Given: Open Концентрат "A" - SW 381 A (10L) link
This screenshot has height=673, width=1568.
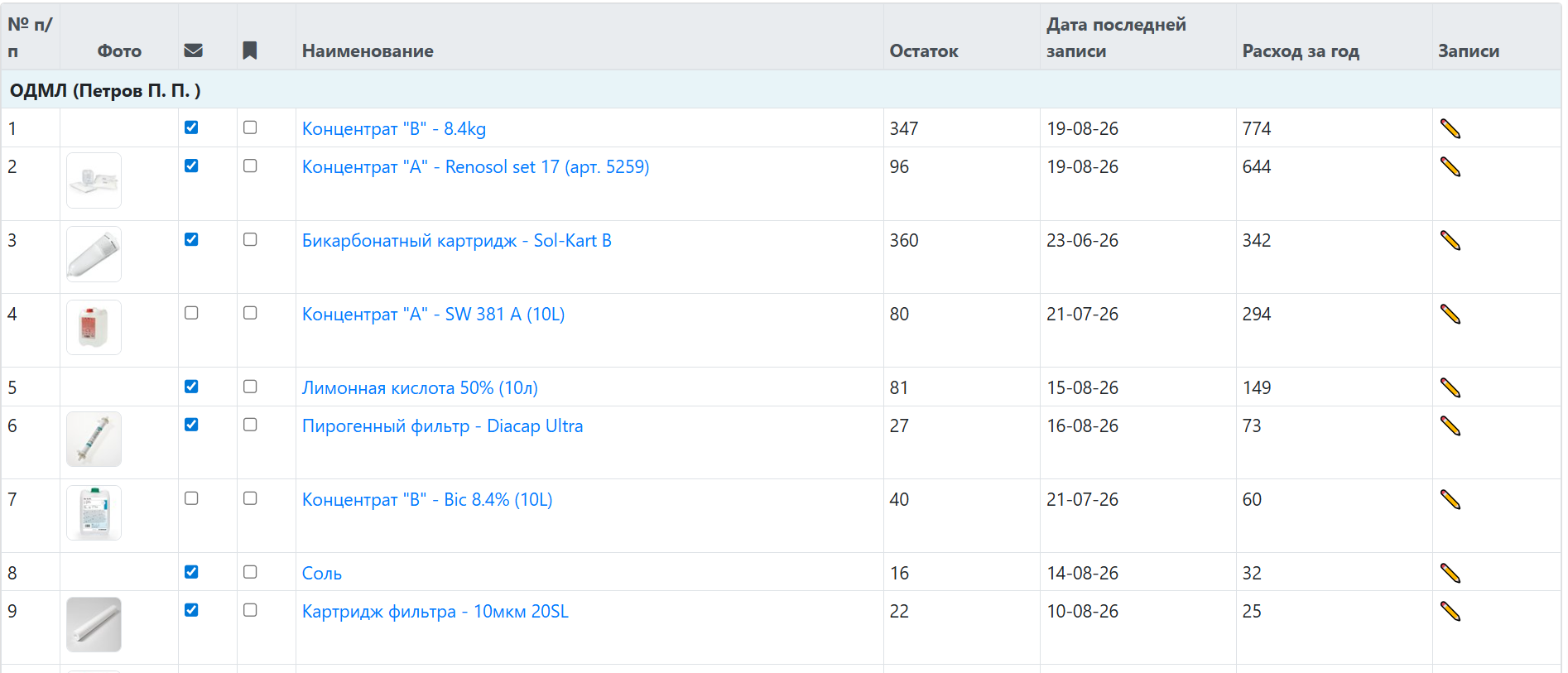Looking at the screenshot, I should click(x=433, y=314).
